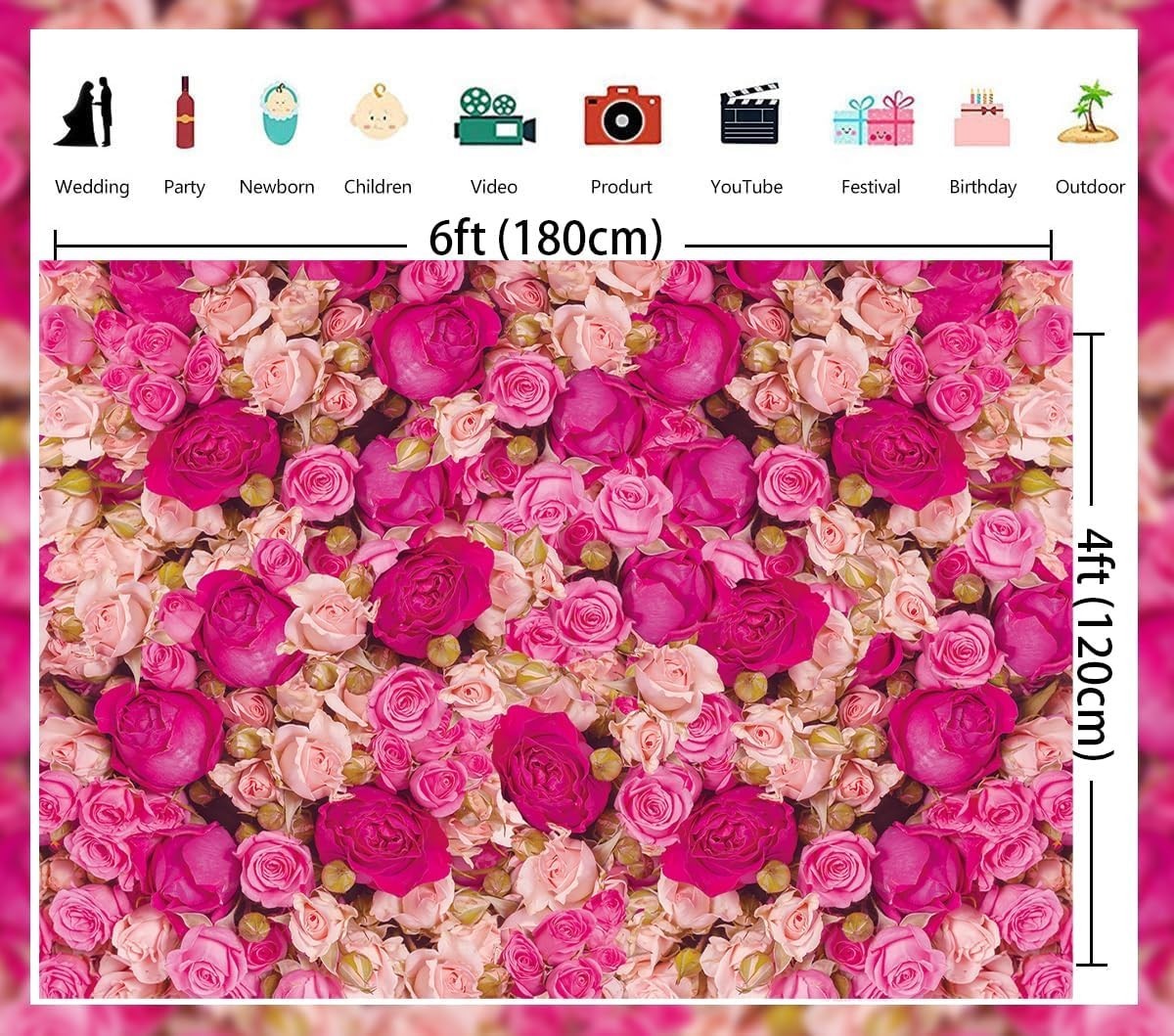Click the clapperboard YouTube icon
This screenshot has width=1174, height=1036.
749,114
